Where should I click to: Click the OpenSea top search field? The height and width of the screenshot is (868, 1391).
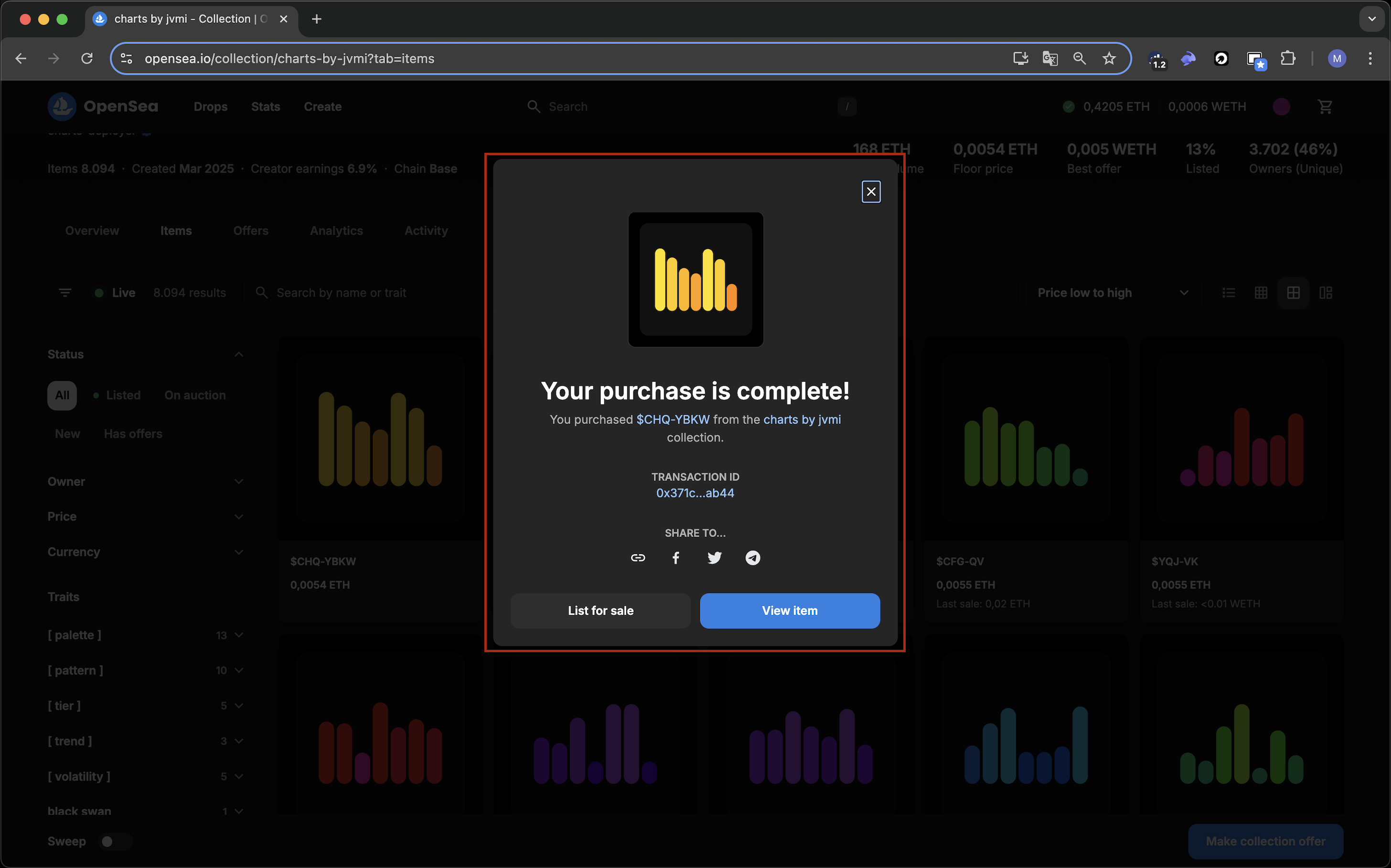click(692, 107)
